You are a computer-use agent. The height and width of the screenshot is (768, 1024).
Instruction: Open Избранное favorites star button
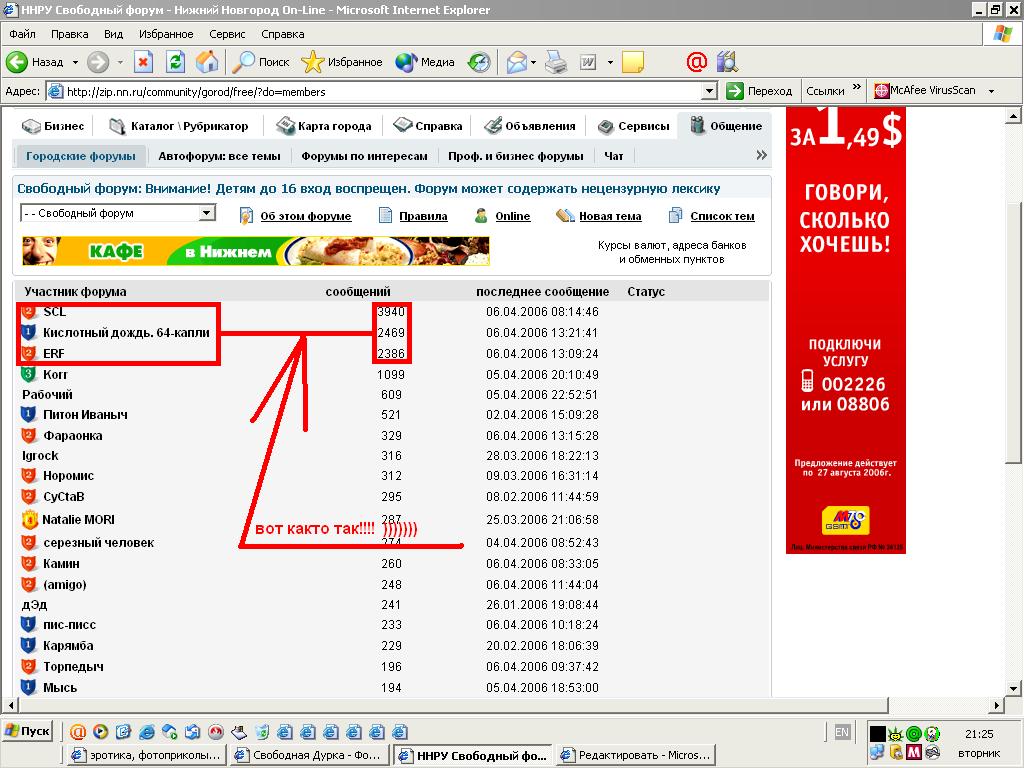click(342, 62)
